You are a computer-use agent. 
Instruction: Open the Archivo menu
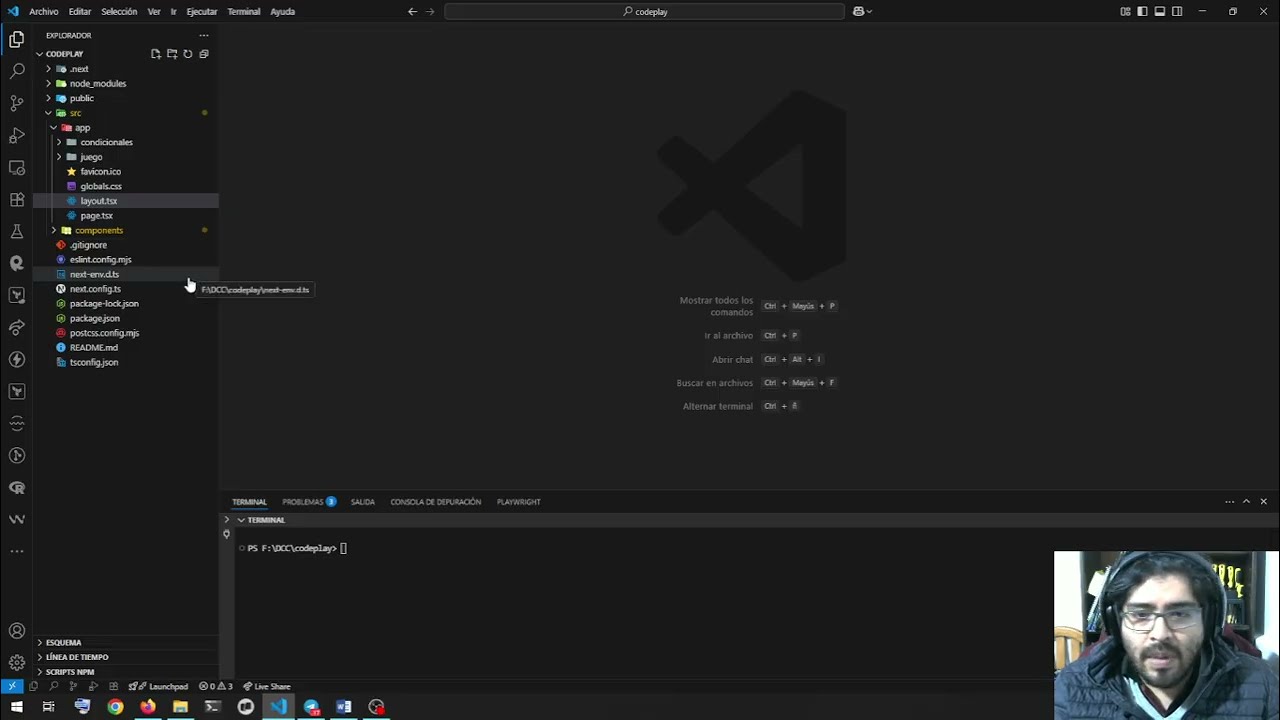coord(44,12)
